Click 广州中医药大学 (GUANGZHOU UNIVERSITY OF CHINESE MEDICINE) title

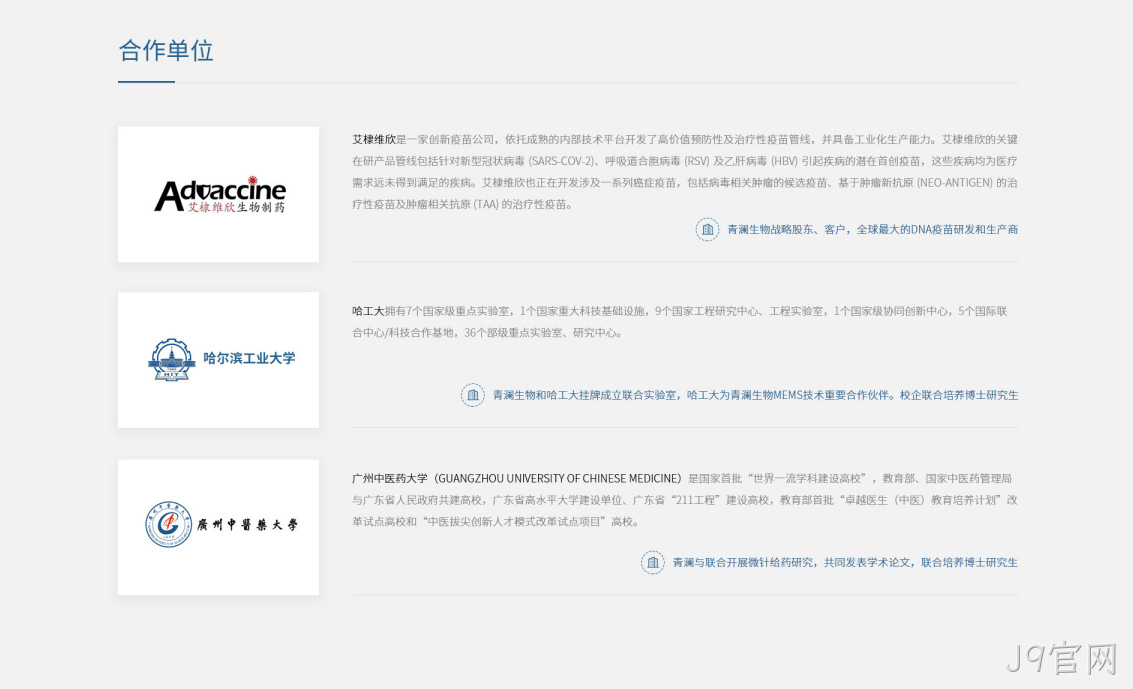(517, 478)
